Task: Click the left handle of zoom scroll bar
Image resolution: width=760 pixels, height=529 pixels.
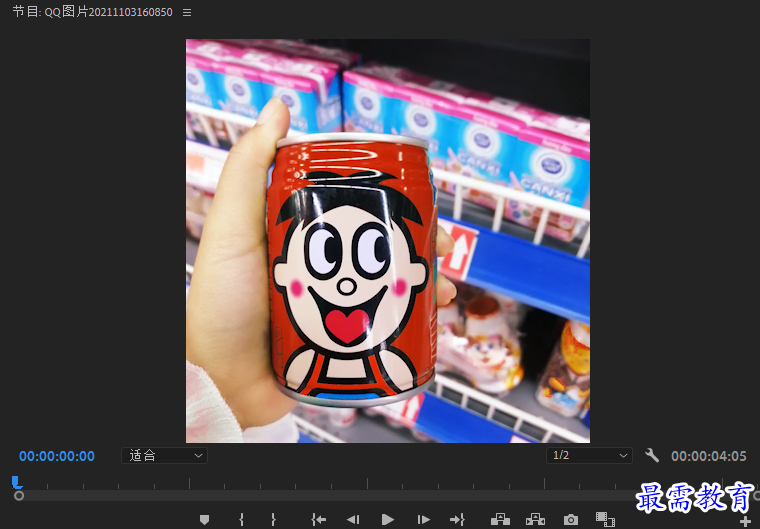Action: click(x=19, y=496)
